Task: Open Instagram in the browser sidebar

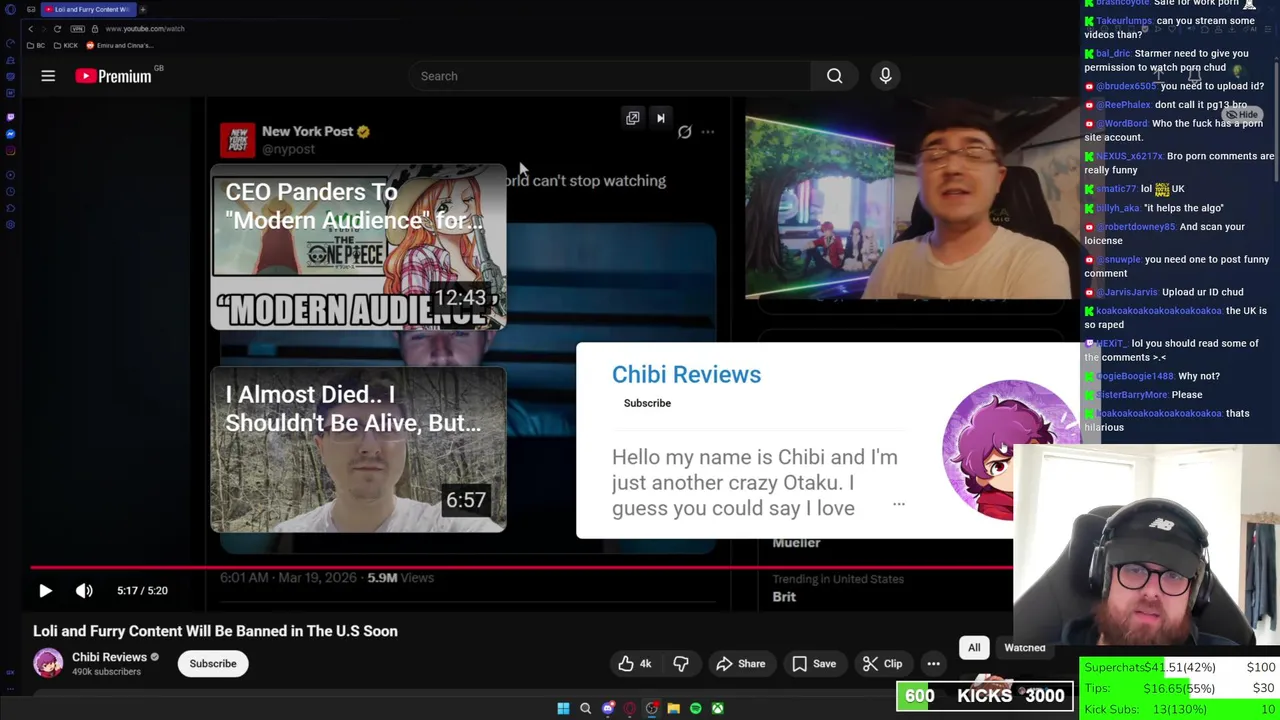Action: click(10, 152)
